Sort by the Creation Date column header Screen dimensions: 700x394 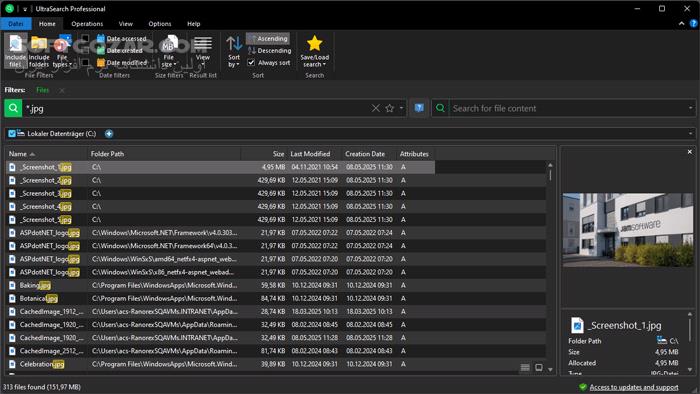[369, 153]
